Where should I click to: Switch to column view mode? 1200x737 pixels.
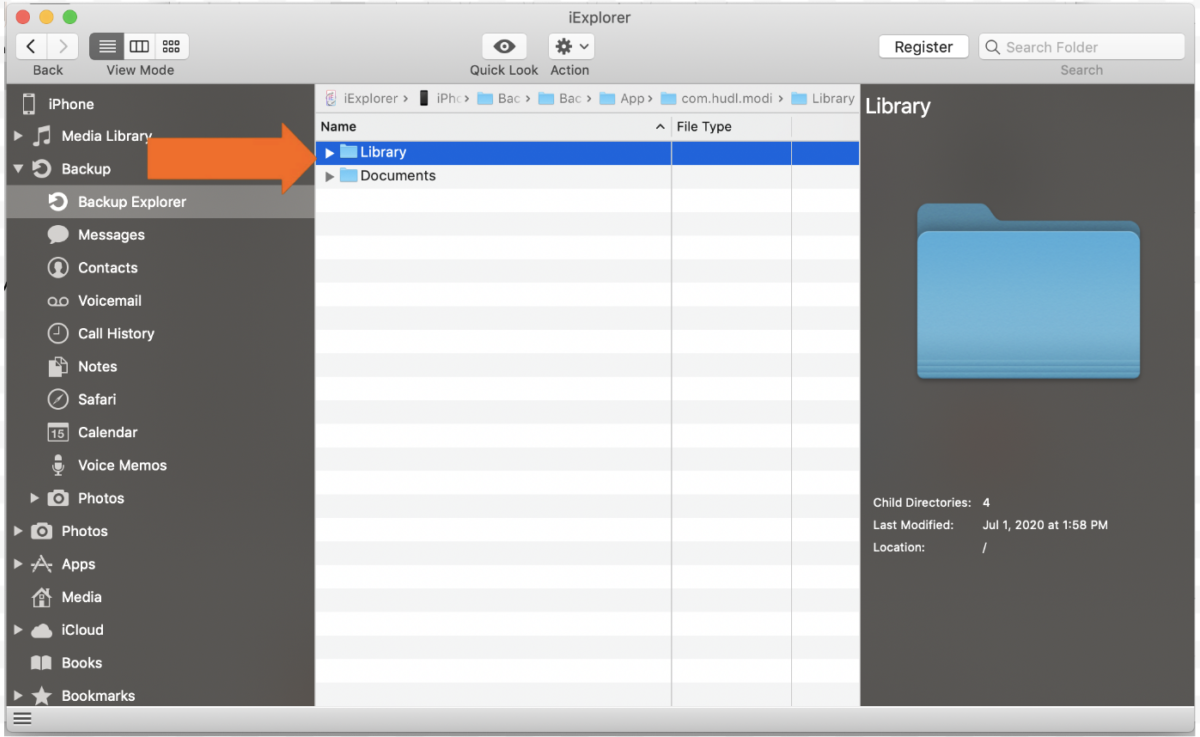coord(139,46)
